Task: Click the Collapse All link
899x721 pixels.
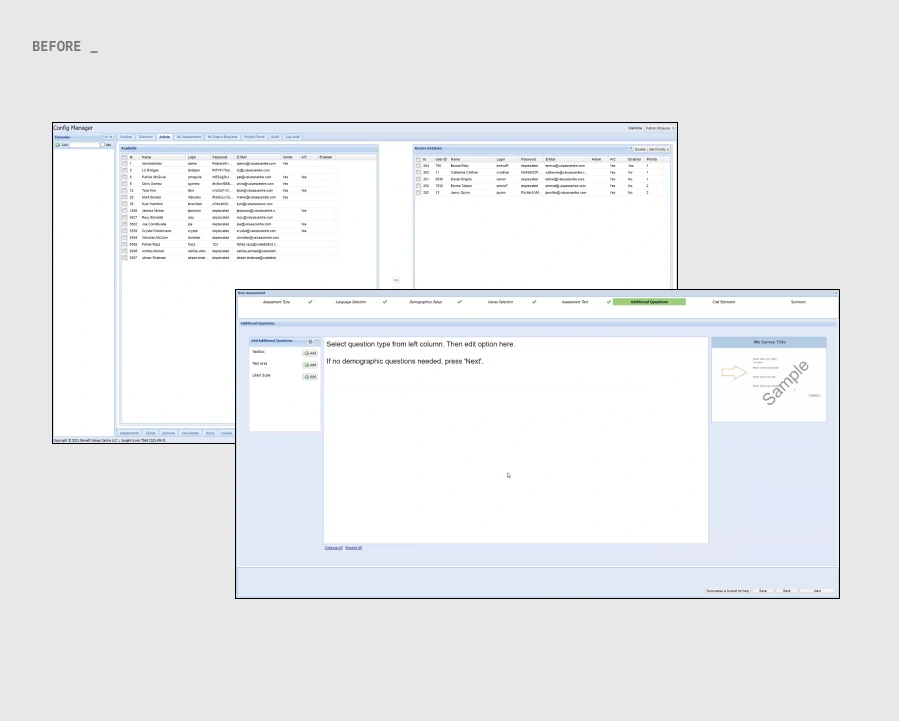Action: click(x=334, y=548)
